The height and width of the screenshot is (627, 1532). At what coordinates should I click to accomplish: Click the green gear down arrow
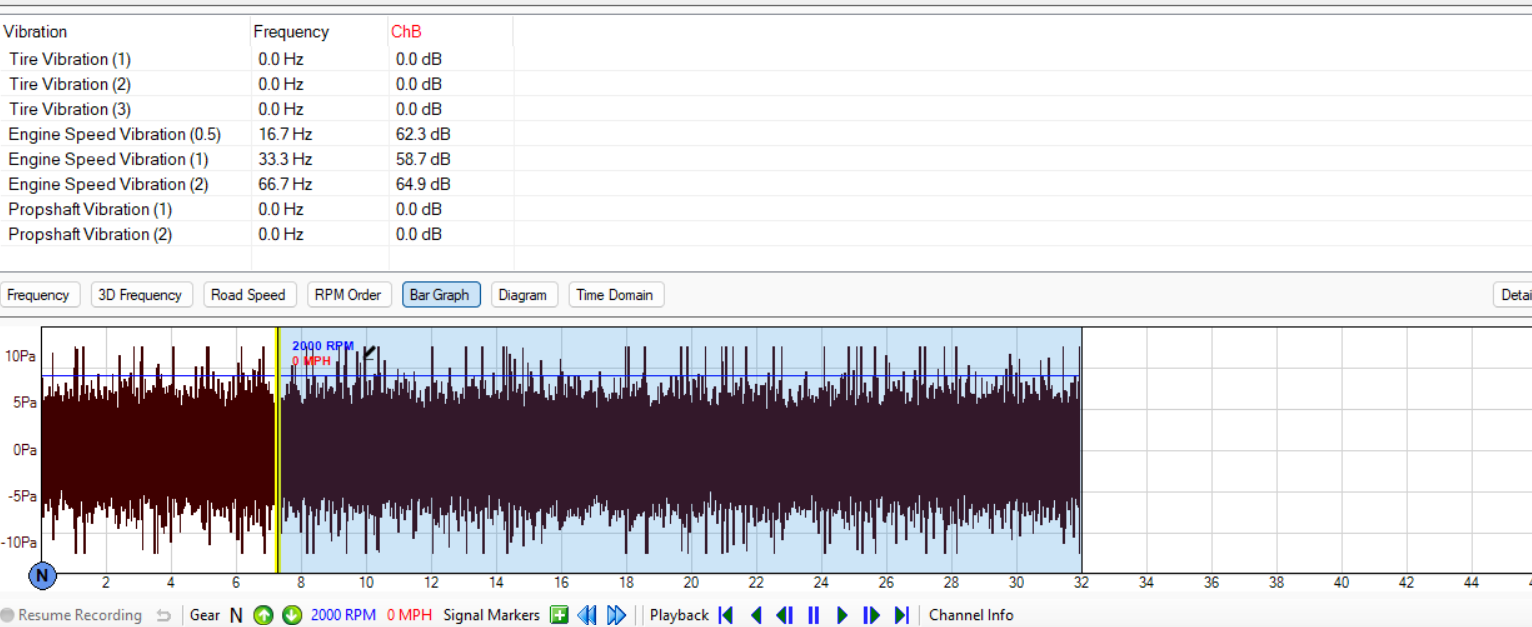[292, 615]
